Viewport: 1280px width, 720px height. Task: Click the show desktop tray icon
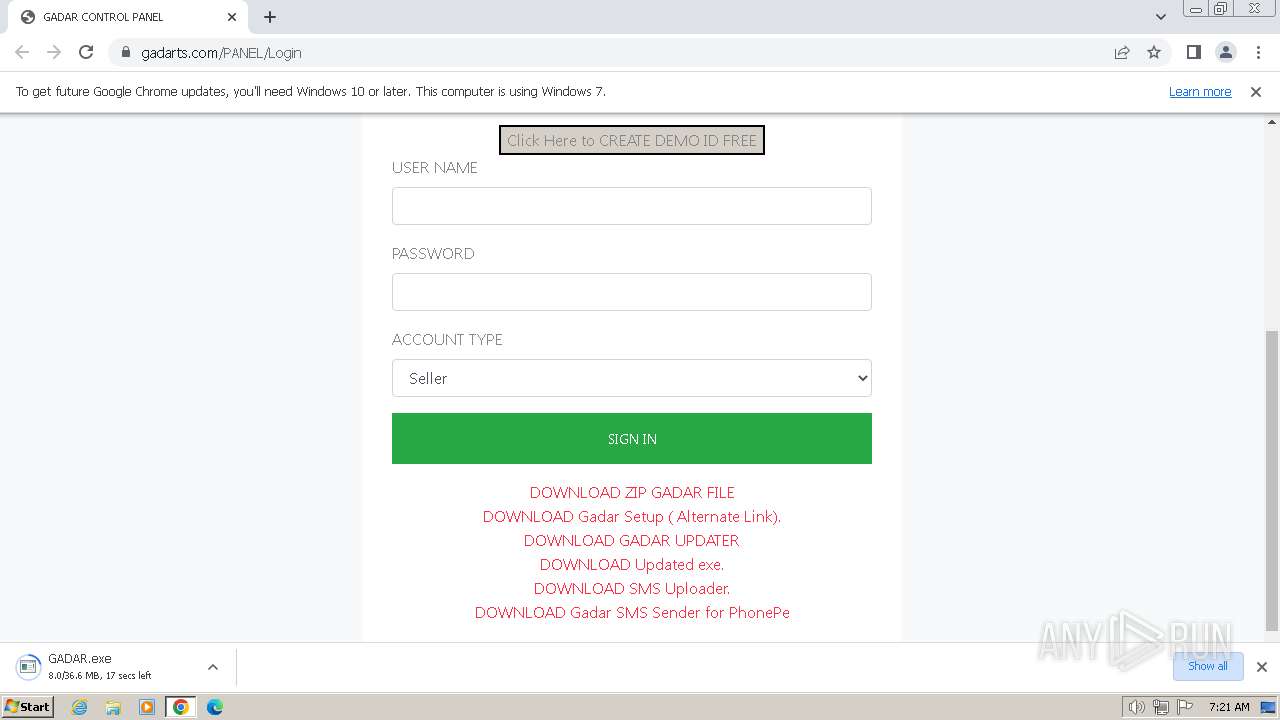[x=1268, y=707]
